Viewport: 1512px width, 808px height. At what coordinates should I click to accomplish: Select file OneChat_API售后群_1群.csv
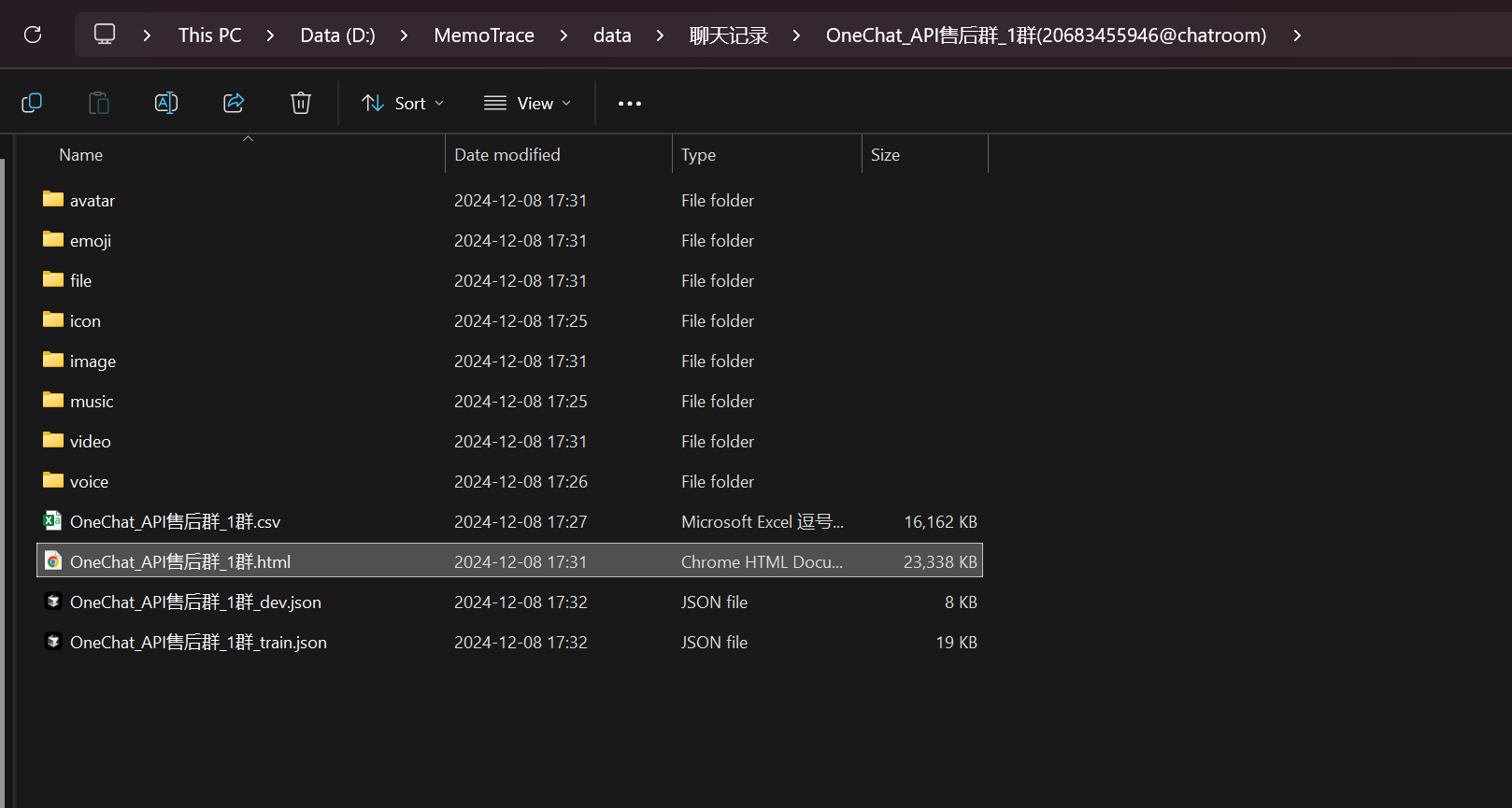[175, 522]
